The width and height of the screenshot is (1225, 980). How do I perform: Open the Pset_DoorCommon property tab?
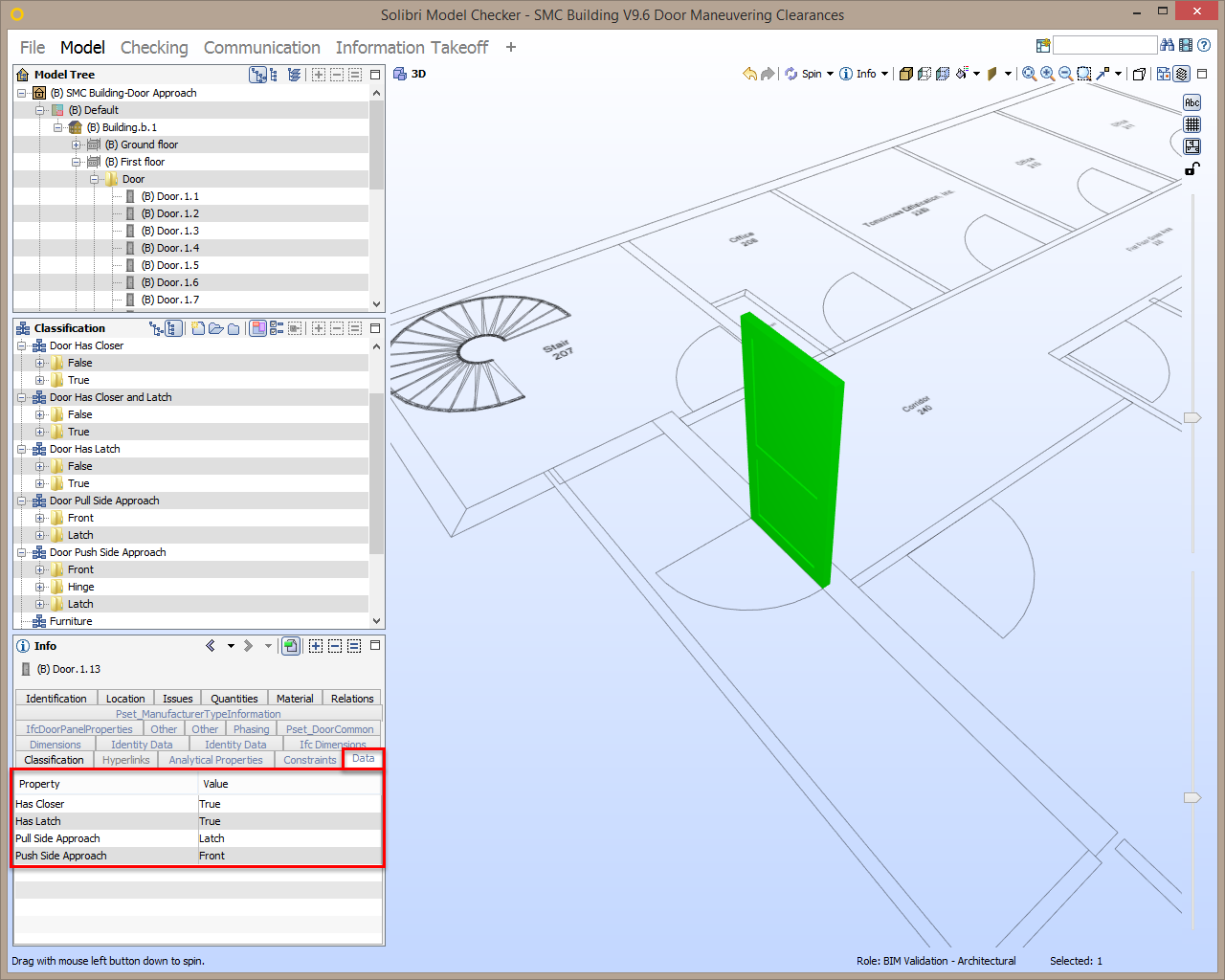(x=329, y=729)
